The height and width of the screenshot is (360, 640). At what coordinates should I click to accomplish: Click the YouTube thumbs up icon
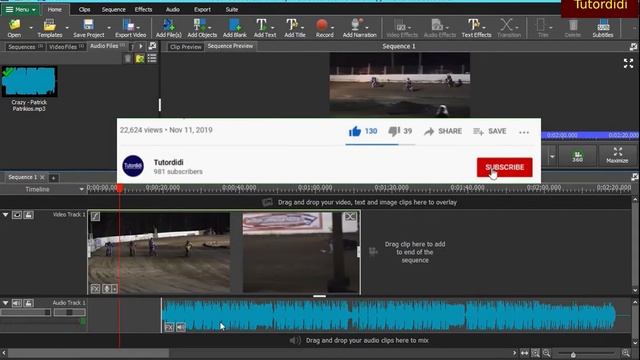point(355,131)
